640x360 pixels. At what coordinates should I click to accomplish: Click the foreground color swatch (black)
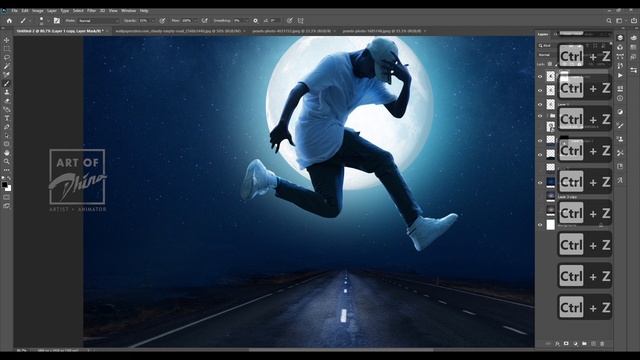[4, 185]
